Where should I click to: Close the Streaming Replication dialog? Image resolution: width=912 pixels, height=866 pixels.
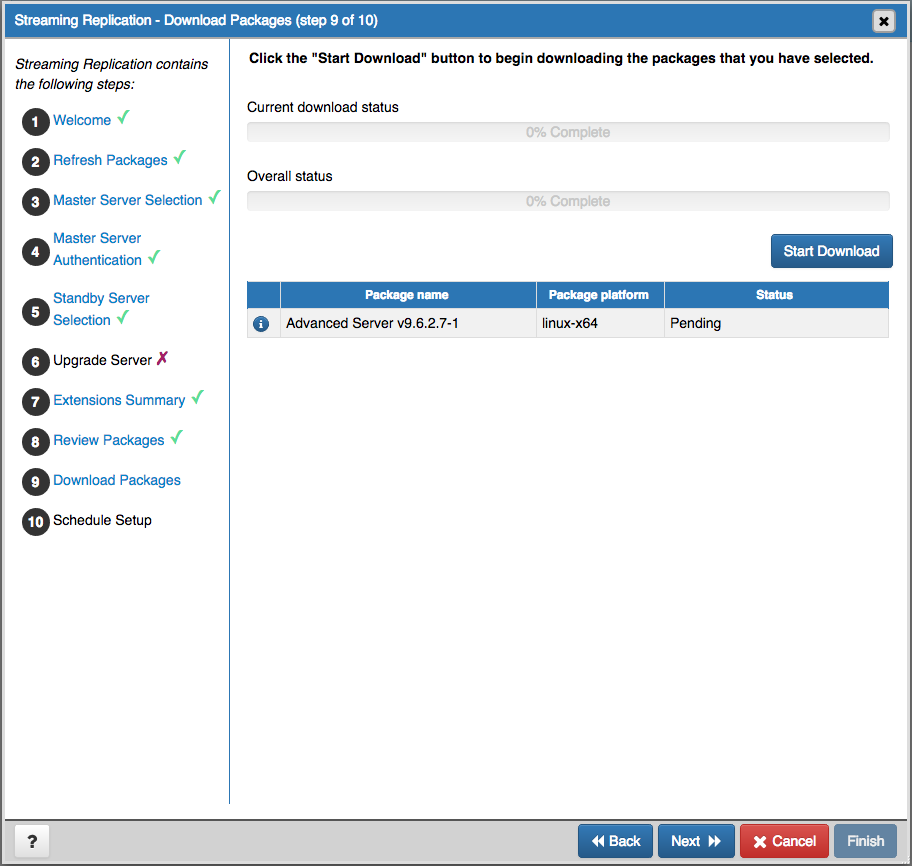click(x=884, y=22)
